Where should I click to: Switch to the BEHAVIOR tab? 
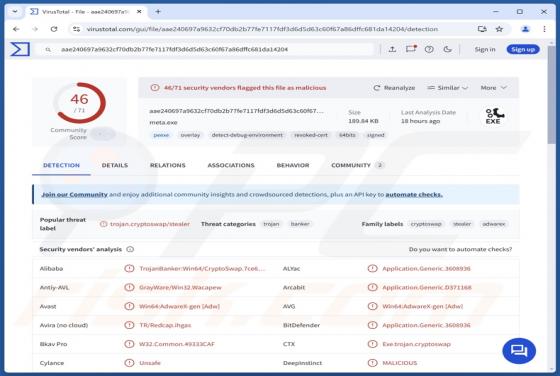coord(293,165)
